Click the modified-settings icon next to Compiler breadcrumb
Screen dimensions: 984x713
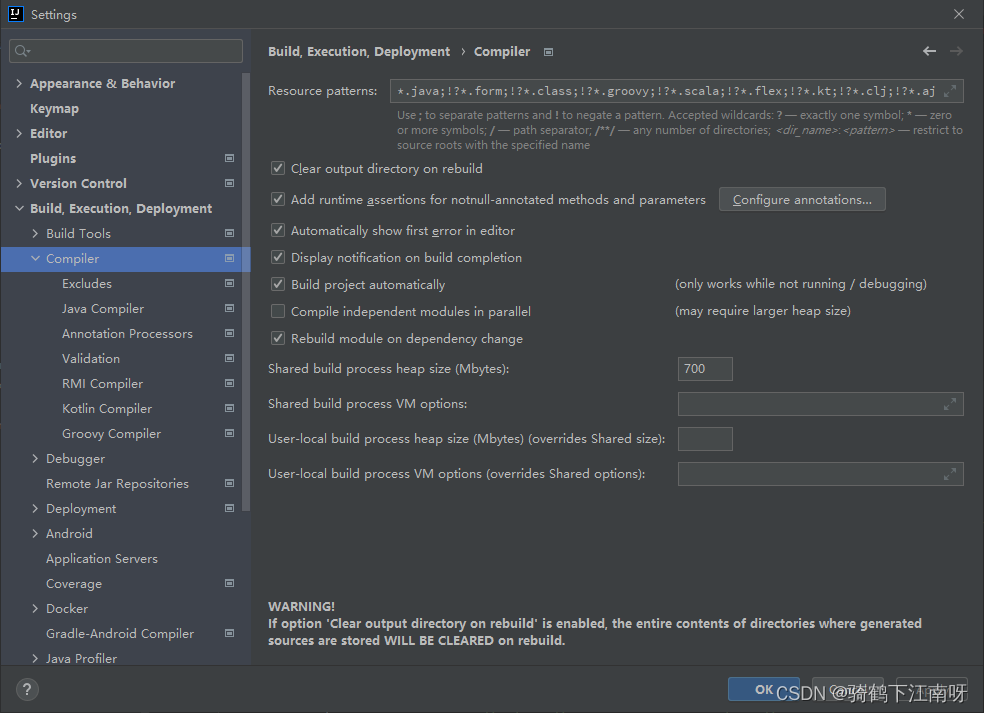[548, 51]
